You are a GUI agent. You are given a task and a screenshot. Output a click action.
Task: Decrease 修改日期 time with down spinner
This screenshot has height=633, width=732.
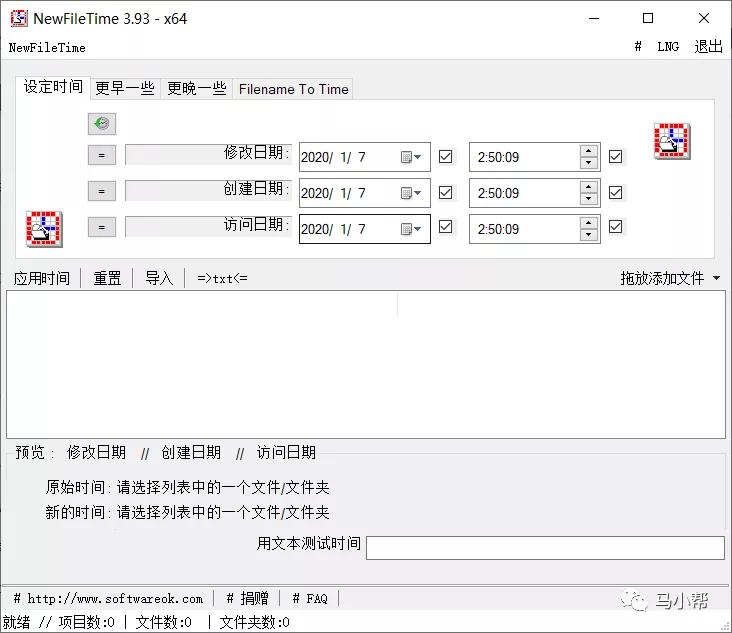[589, 163]
